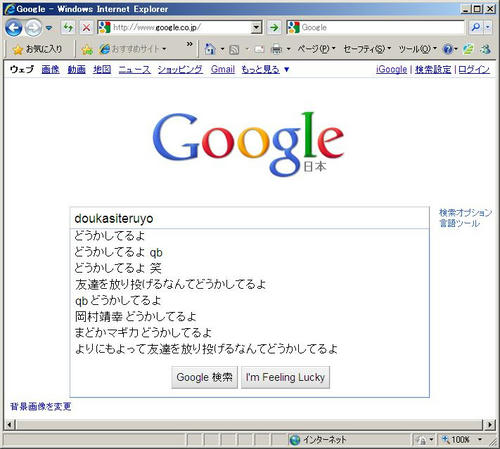The width and height of the screenshot is (500, 449).
Task: Click the horizontal scrollbar right arrow
Action: click(490, 425)
